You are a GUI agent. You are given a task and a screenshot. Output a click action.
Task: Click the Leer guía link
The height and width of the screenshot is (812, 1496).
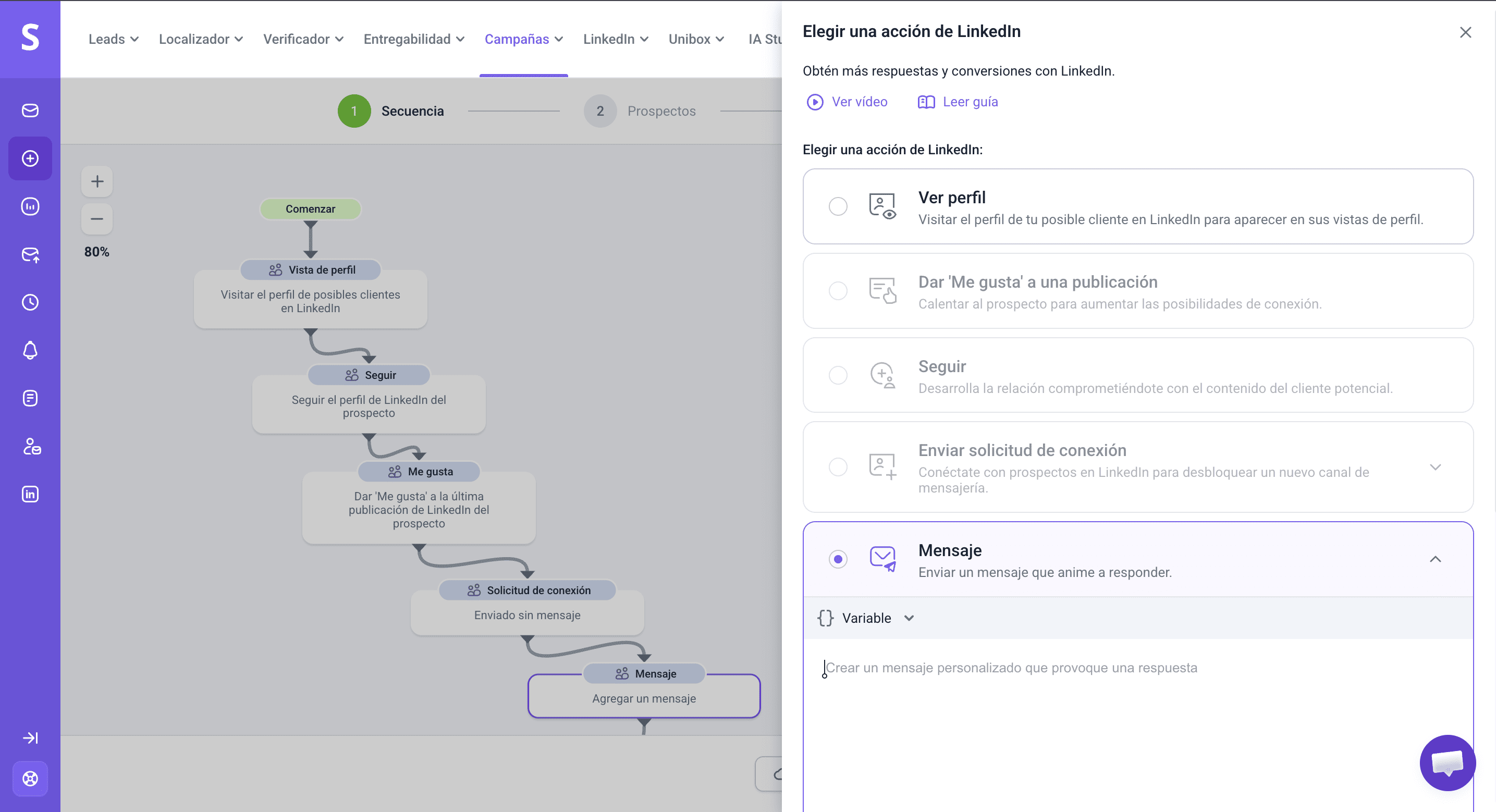point(958,102)
